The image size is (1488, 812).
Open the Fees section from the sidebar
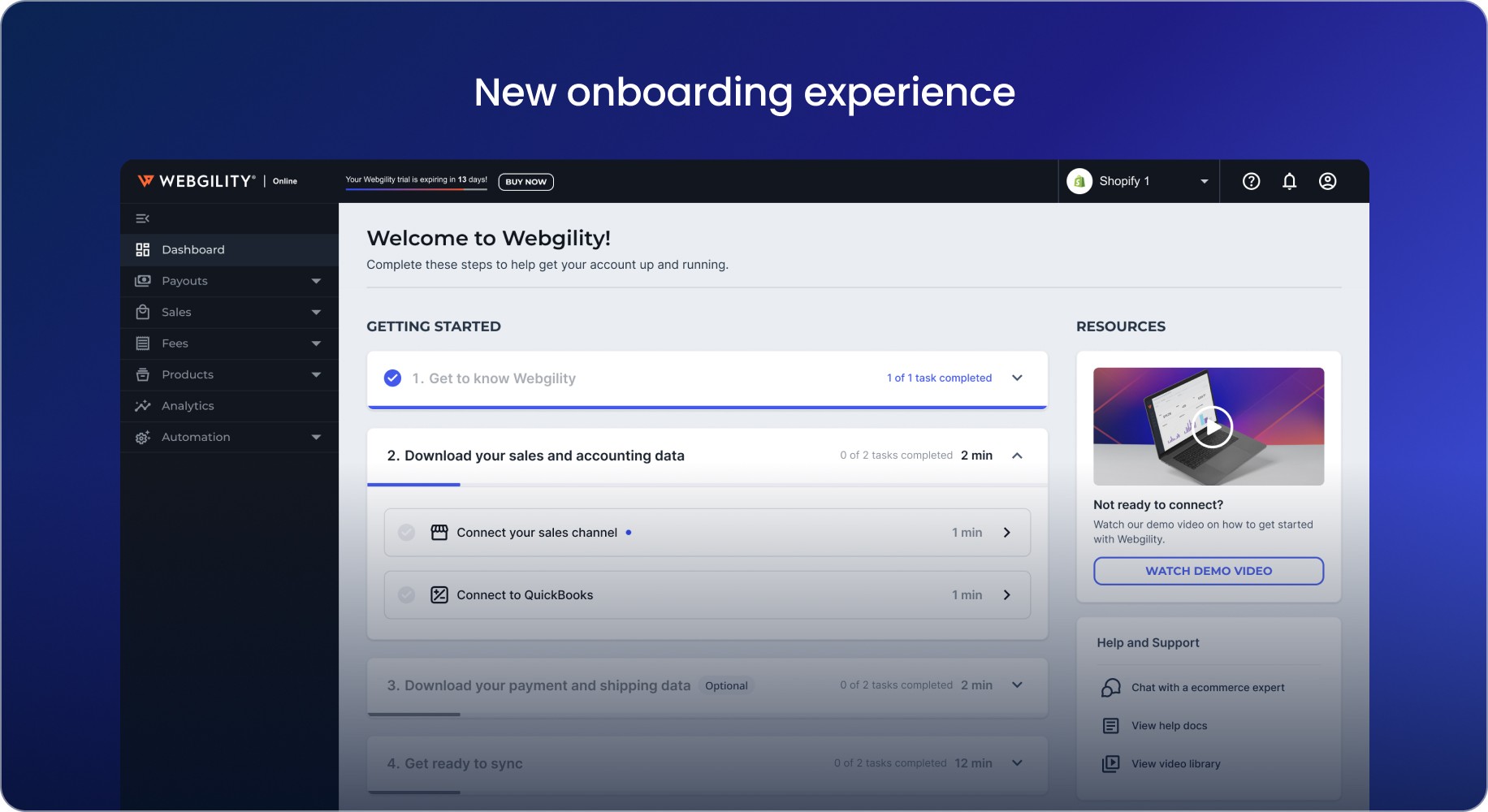coord(174,343)
